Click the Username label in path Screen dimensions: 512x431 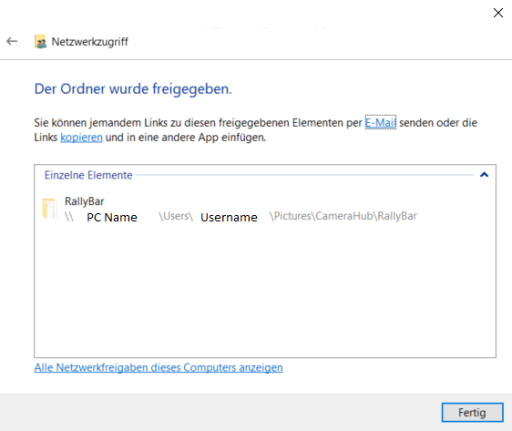(x=229, y=217)
